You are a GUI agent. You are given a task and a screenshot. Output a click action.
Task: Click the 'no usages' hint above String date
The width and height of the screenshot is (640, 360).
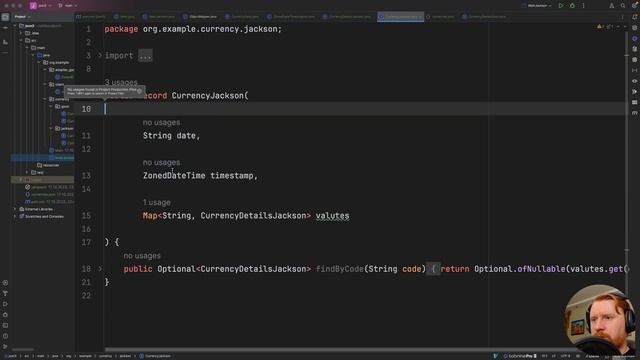click(x=161, y=122)
